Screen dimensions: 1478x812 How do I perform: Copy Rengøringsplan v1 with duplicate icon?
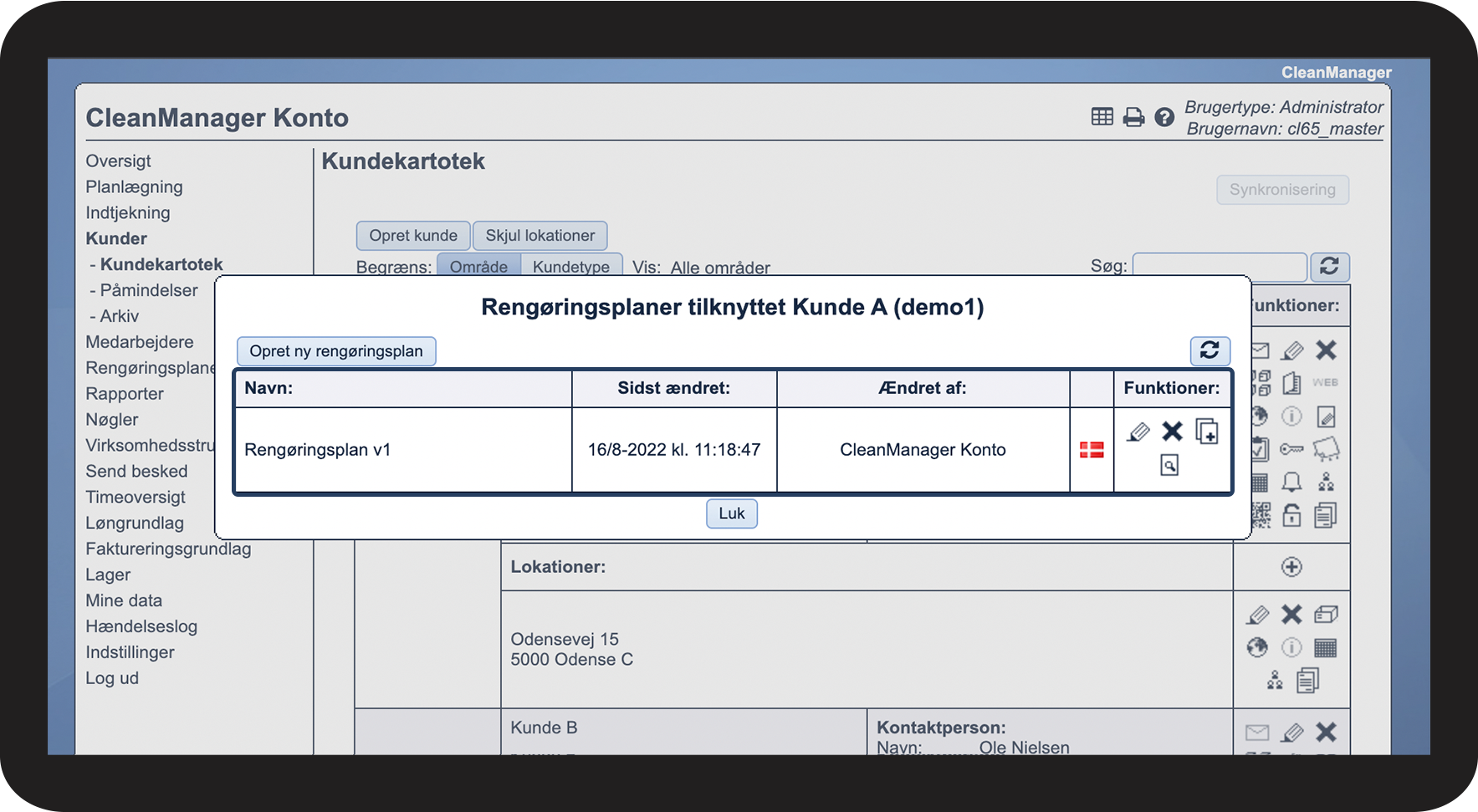[1207, 432]
